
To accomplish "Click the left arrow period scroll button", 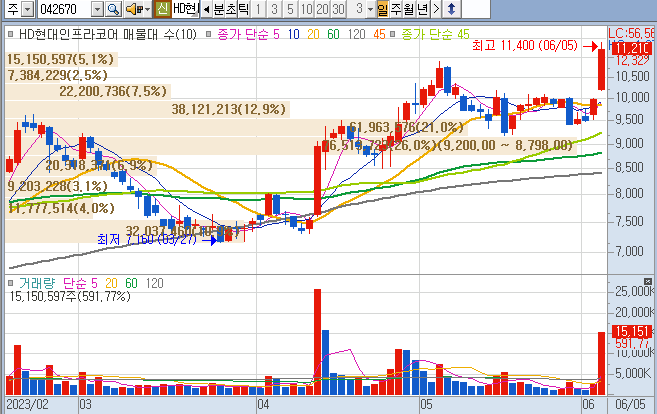I will click(x=206, y=9).
